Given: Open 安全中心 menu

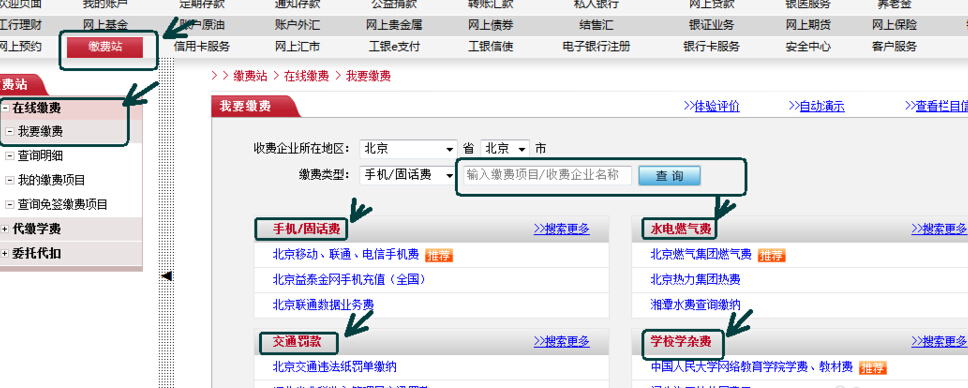Looking at the screenshot, I should 807,46.
